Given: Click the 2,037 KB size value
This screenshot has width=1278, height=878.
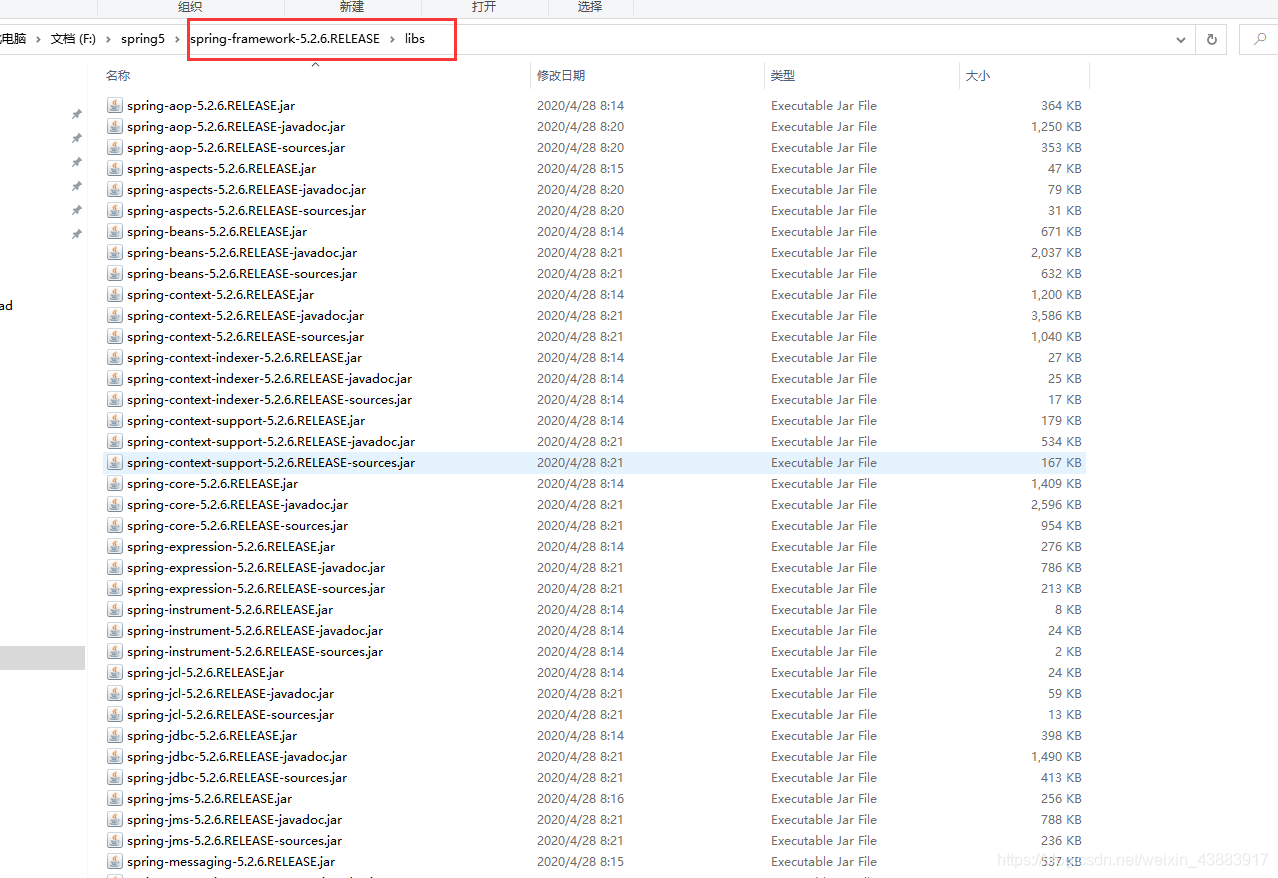Looking at the screenshot, I should click(x=1056, y=252).
